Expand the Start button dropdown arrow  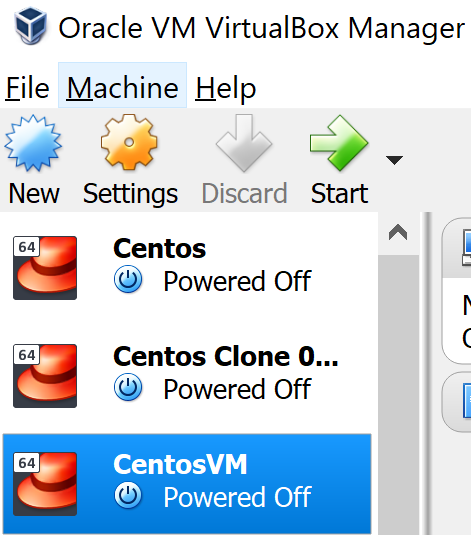394,160
